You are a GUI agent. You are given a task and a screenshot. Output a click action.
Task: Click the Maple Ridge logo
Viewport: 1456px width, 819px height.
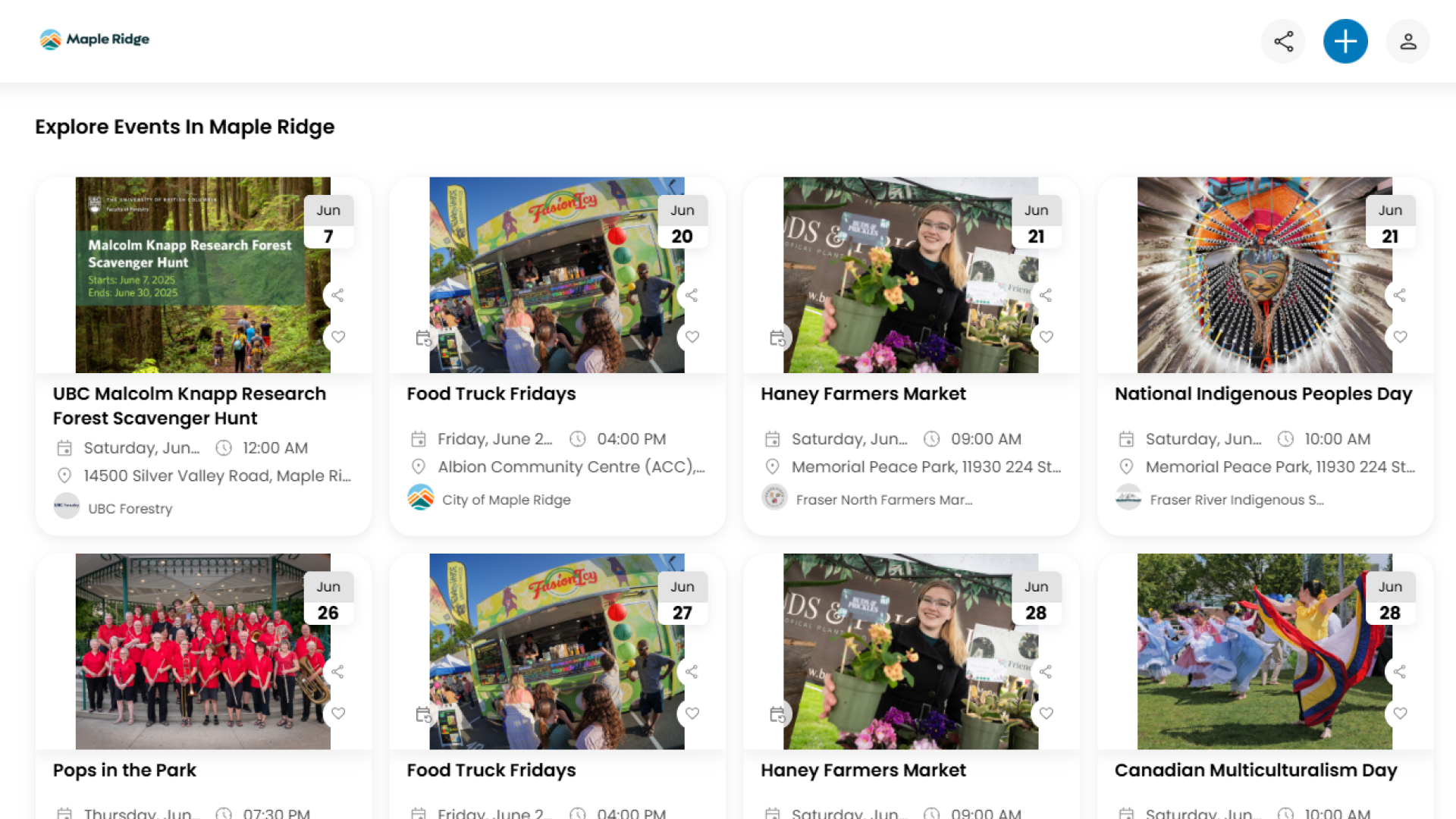tap(93, 39)
